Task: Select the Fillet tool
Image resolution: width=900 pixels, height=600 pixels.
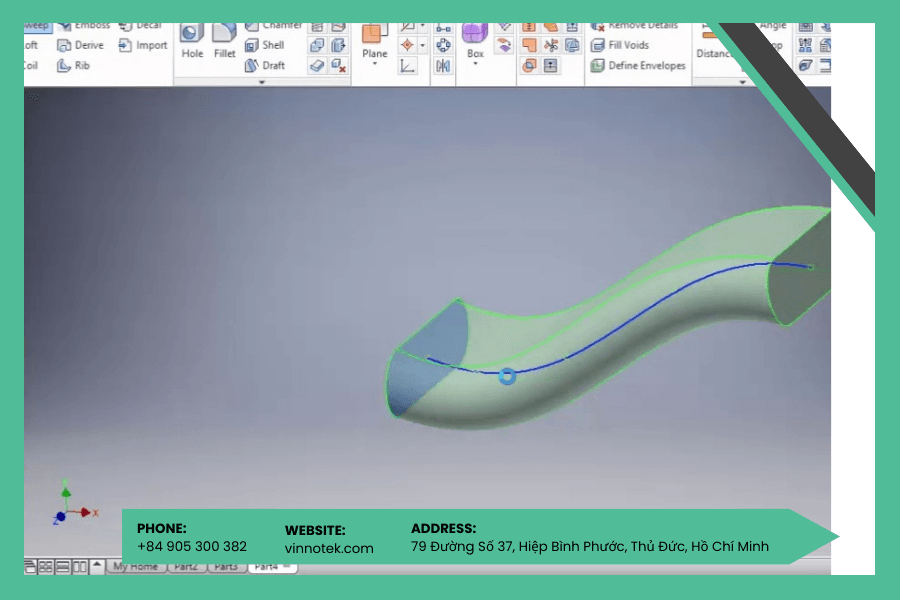Action: pos(224,41)
